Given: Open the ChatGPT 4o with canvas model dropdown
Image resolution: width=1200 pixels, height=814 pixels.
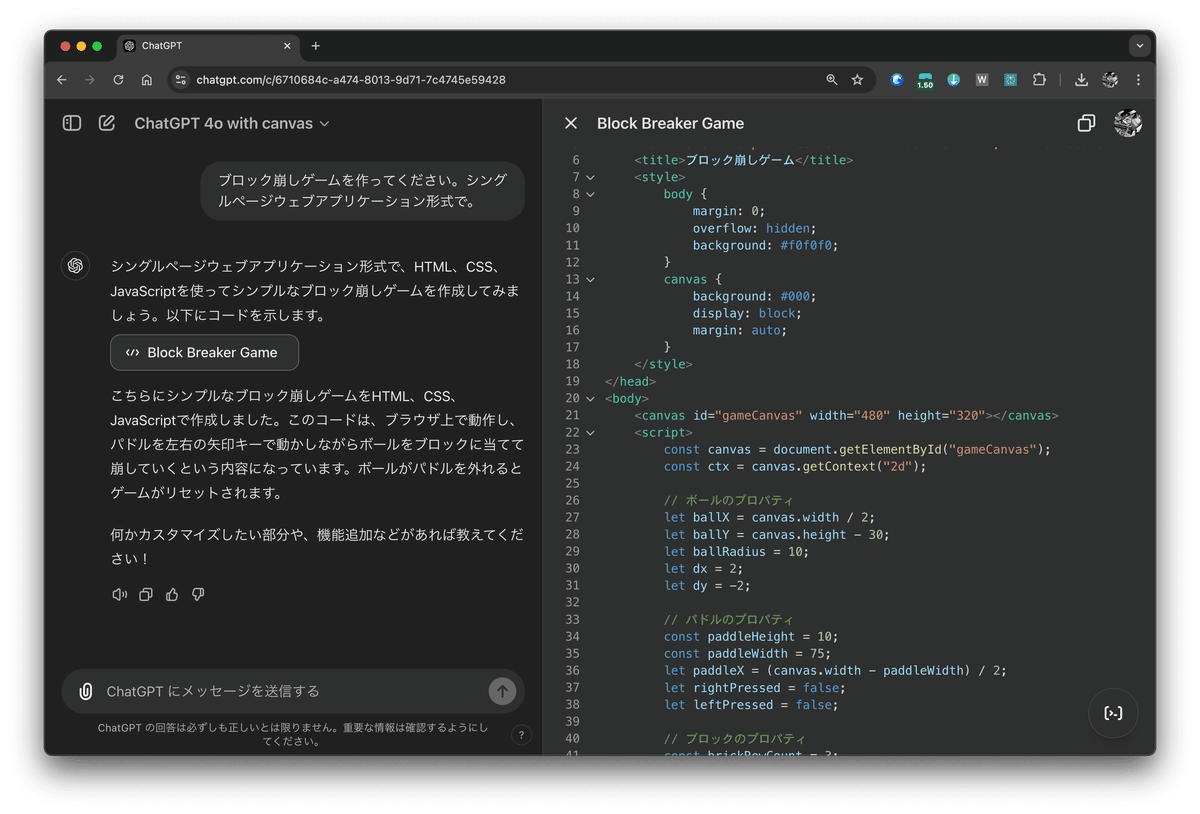Looking at the screenshot, I should 232,124.
